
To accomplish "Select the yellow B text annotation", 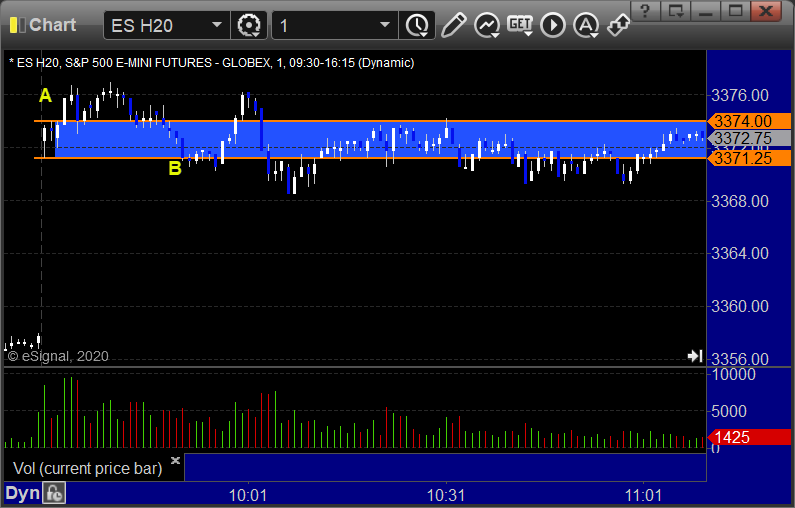I will pos(175,168).
